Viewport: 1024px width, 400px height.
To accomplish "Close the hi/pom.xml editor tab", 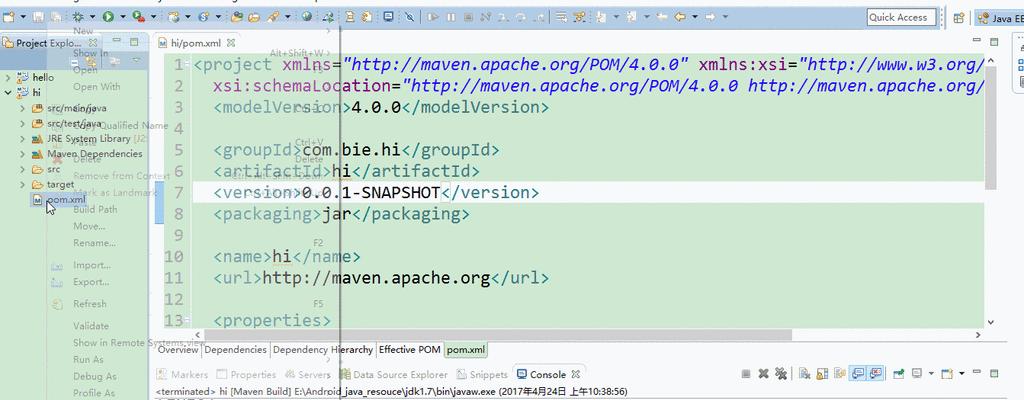I will [x=230, y=43].
